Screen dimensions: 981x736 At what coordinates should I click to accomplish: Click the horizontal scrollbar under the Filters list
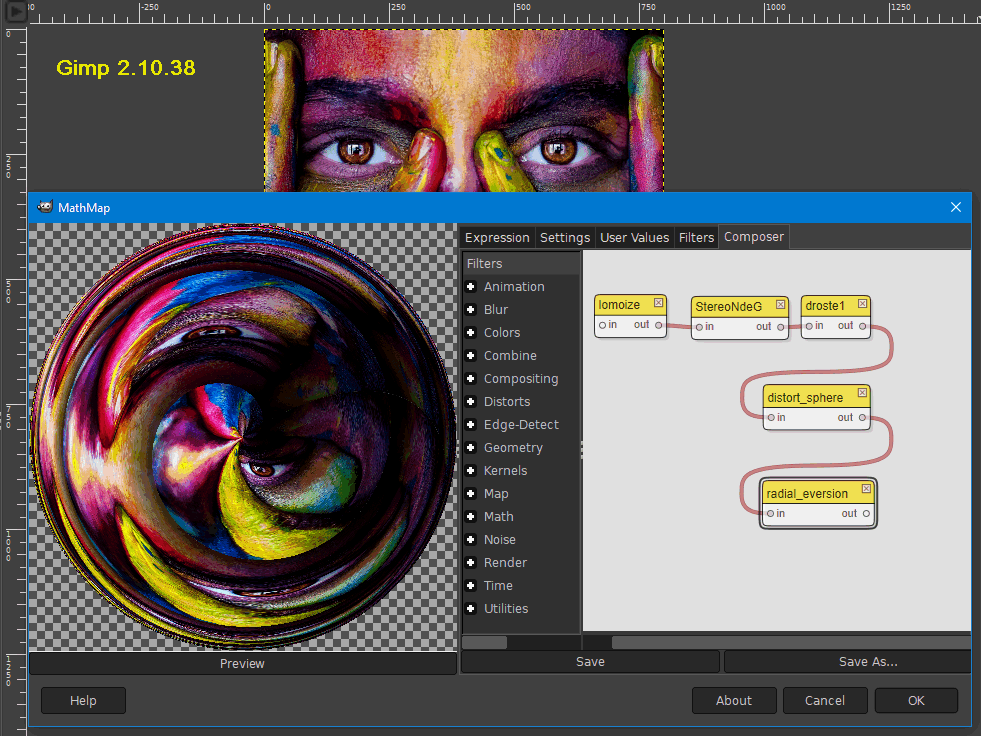[x=485, y=642]
